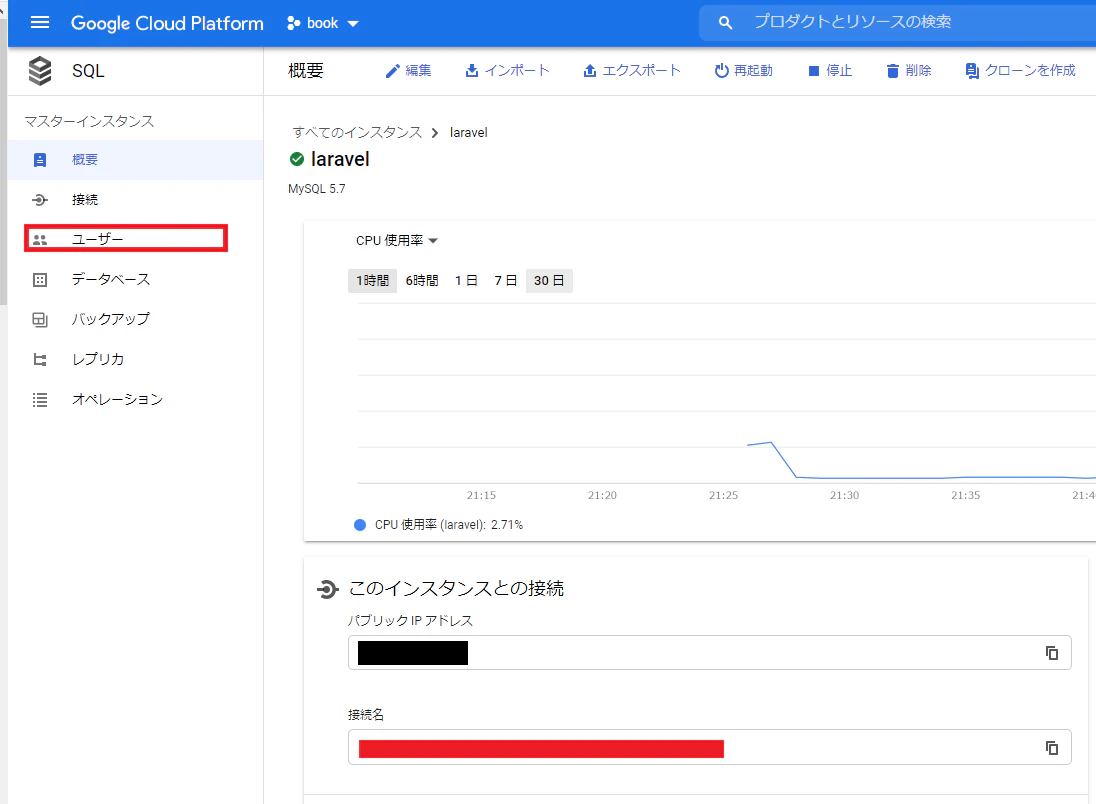Screen dimensions: 1096x804
Task: Click the SQL stacked layers logo
Action: coord(40,71)
